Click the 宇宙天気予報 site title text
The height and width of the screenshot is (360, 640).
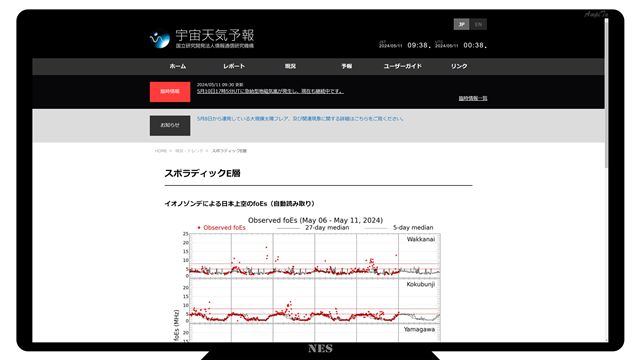(x=215, y=35)
